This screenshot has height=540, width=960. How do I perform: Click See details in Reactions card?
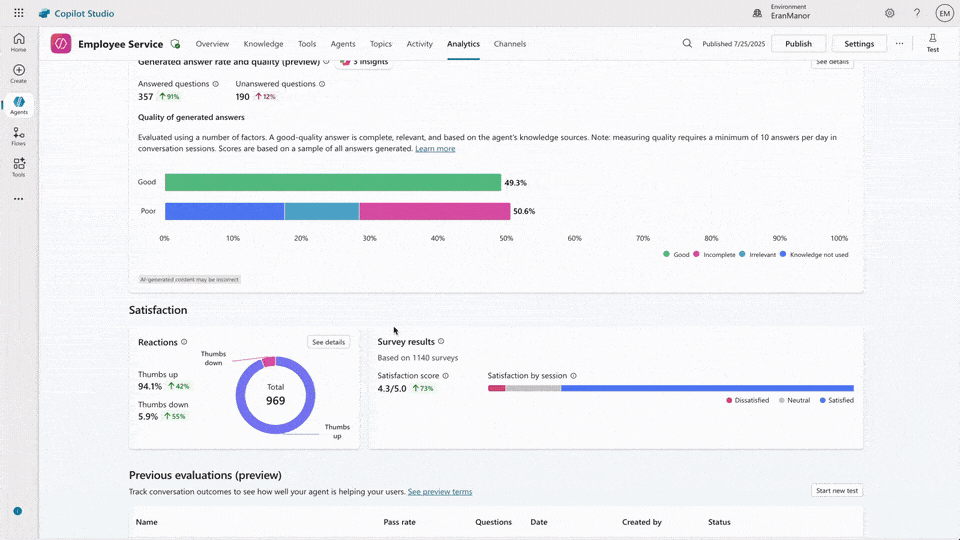pyautogui.click(x=328, y=342)
